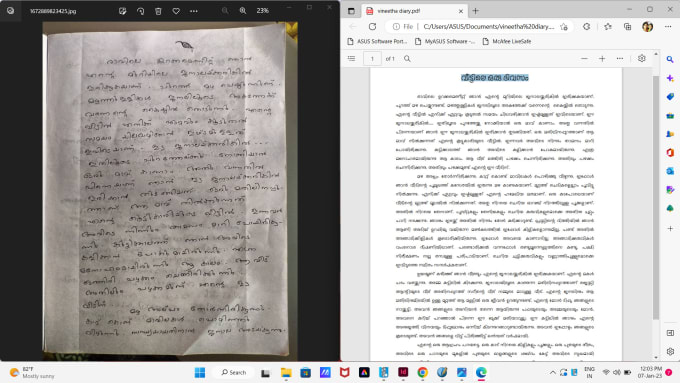
Task: Click the PDF page number field
Action: [x=372, y=59]
